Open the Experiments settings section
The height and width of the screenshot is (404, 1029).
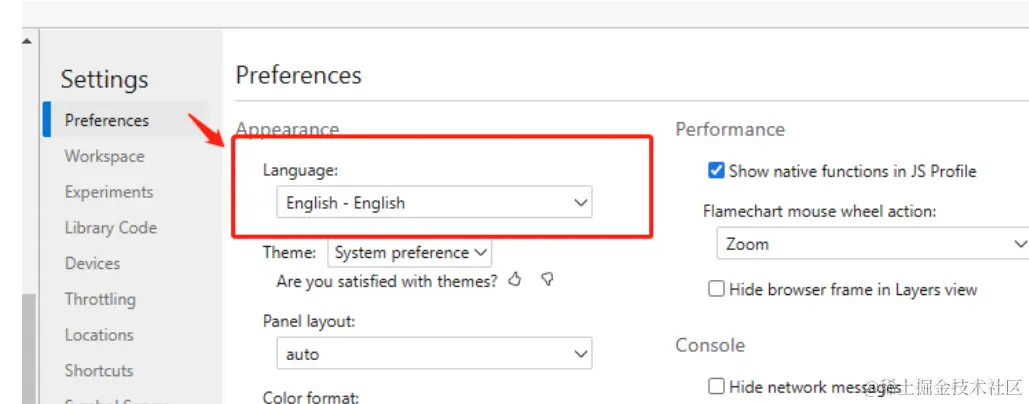coord(109,192)
